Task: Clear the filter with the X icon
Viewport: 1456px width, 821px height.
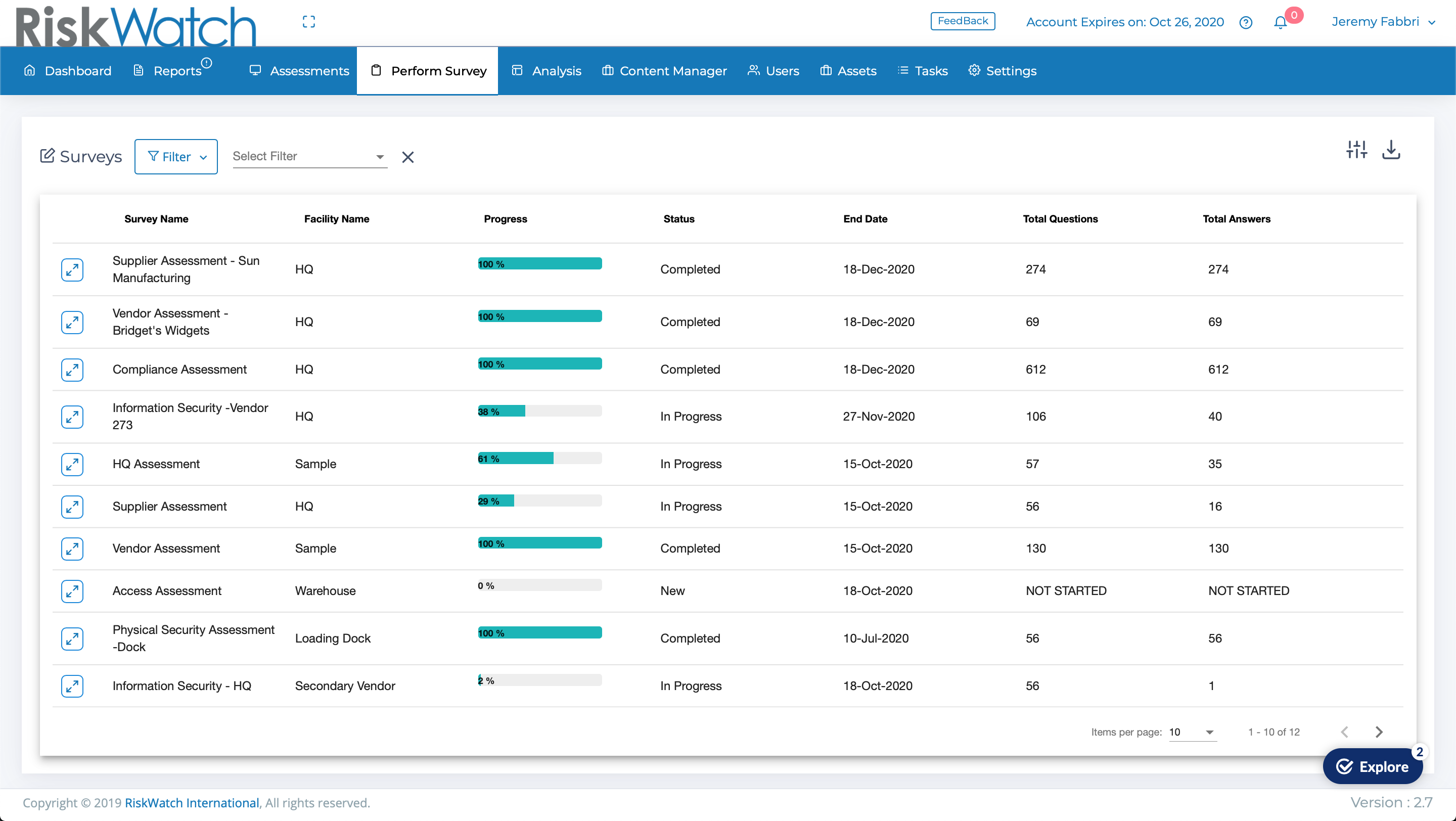Action: pyautogui.click(x=407, y=157)
